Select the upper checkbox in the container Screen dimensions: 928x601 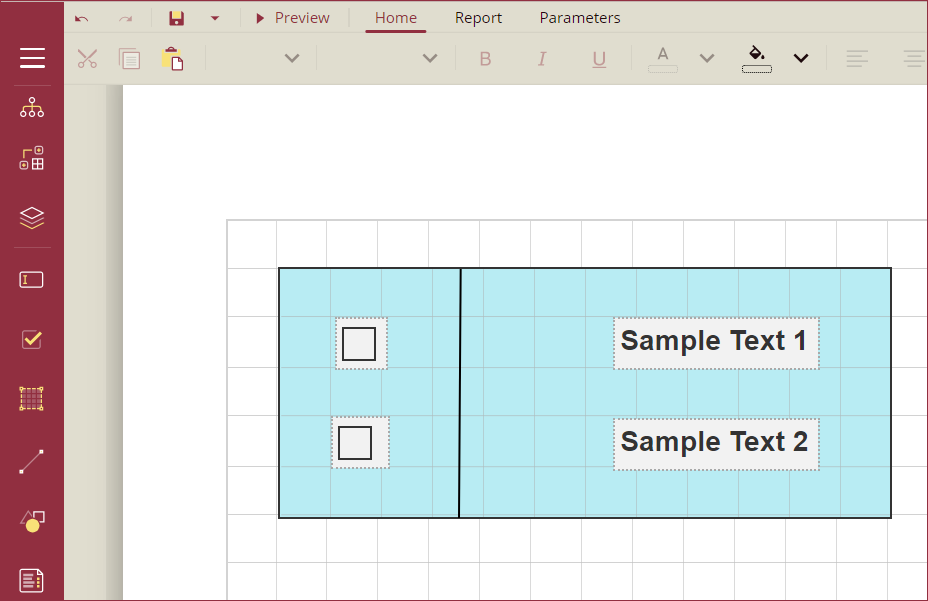tap(361, 343)
